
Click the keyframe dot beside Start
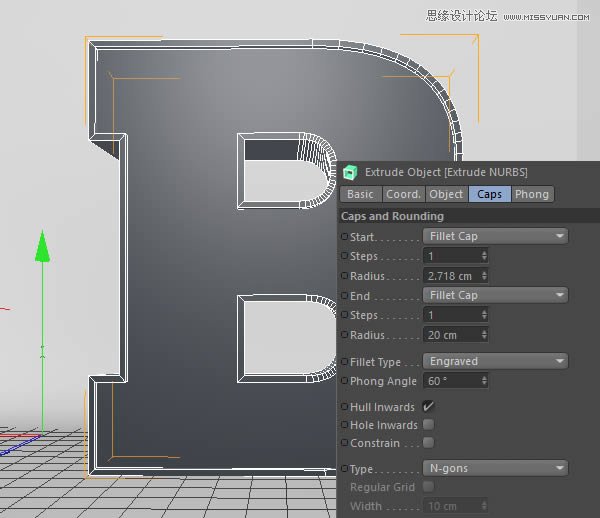345,237
